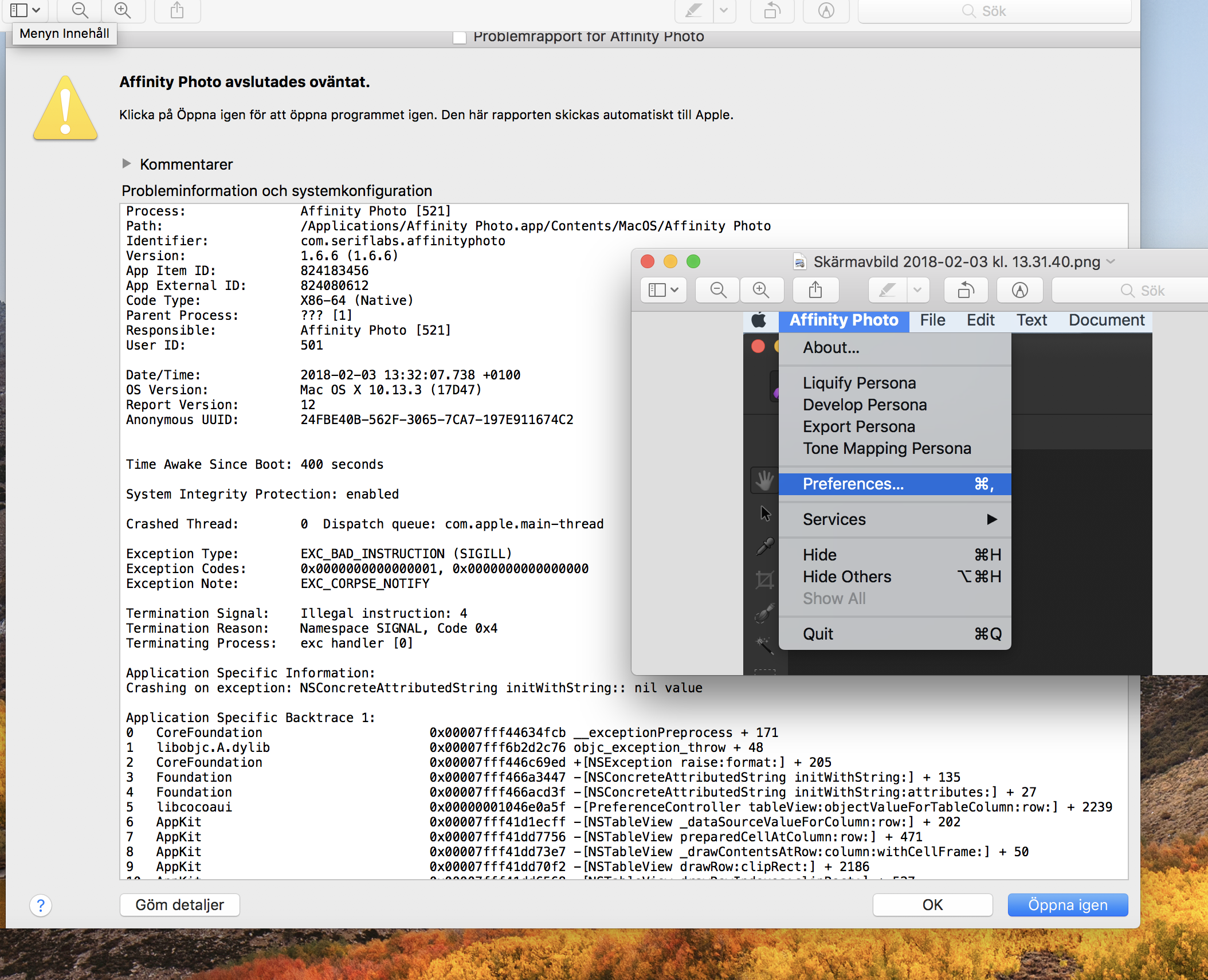Click the Göm detaljer button
Image resolution: width=1208 pixels, height=980 pixels.
tap(180, 905)
